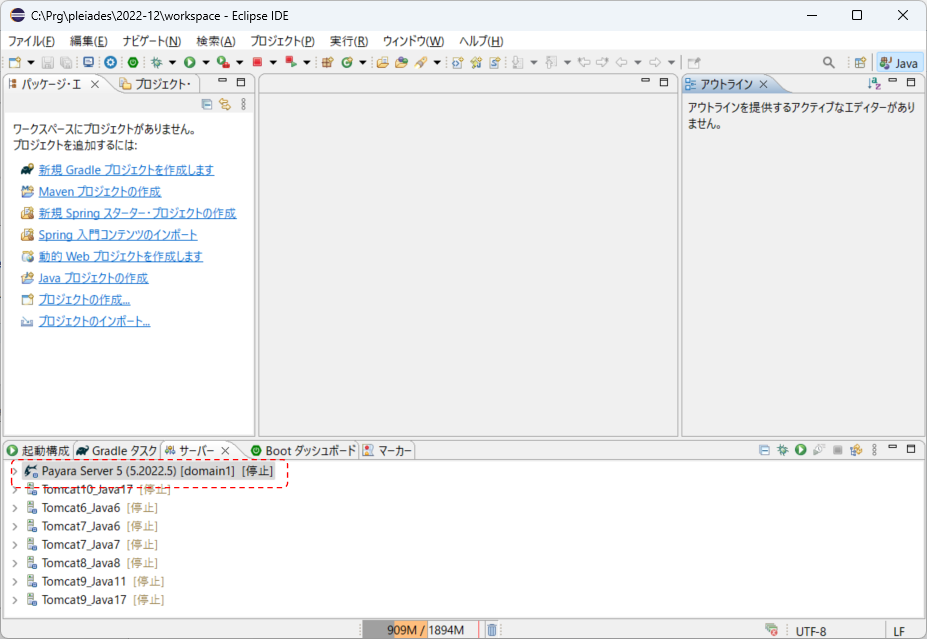The image size is (927, 639).
Task: Click the Forward navigation arrow icon
Action: pyautogui.click(x=655, y=62)
